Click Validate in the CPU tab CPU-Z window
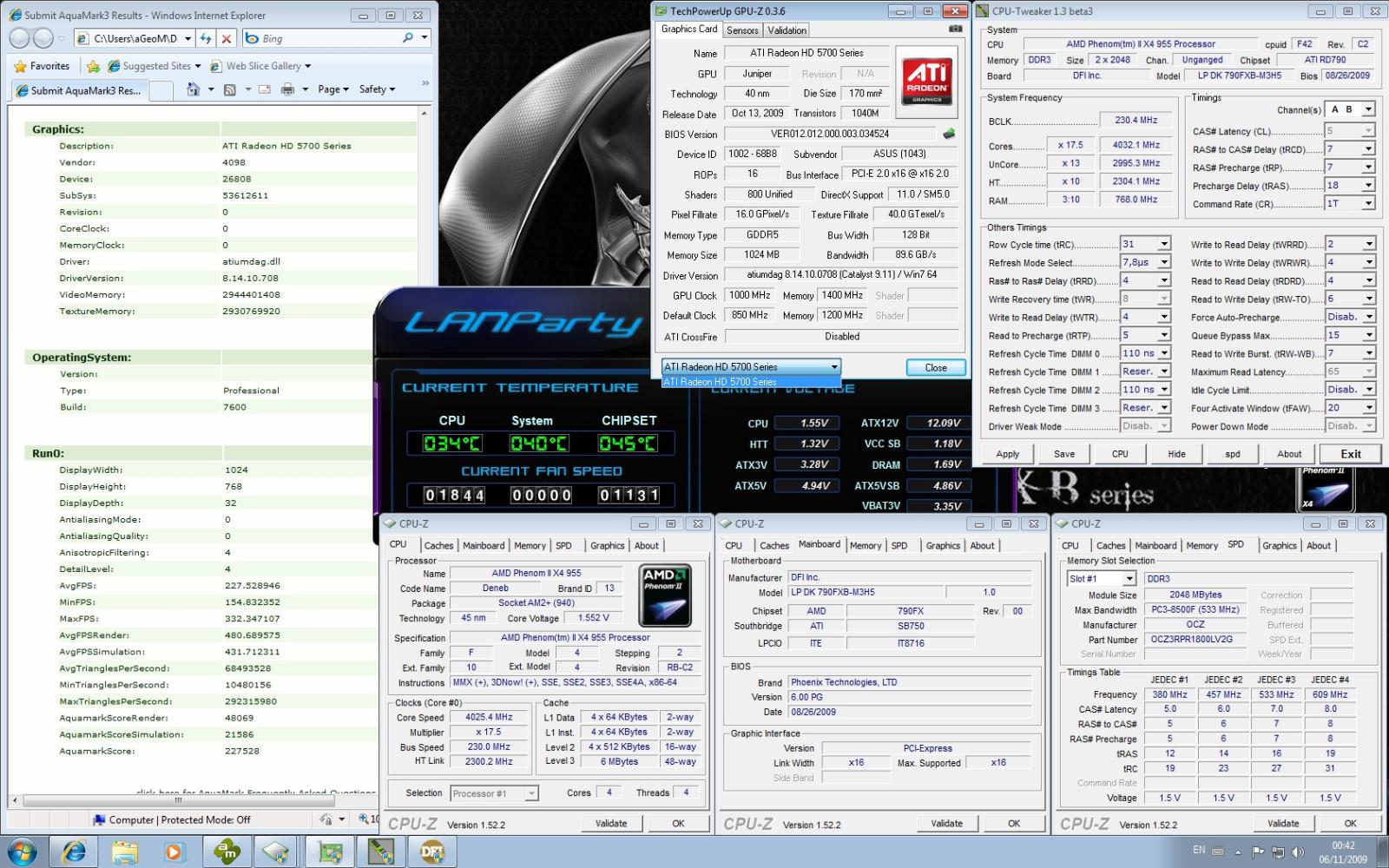1389x868 pixels. (611, 824)
